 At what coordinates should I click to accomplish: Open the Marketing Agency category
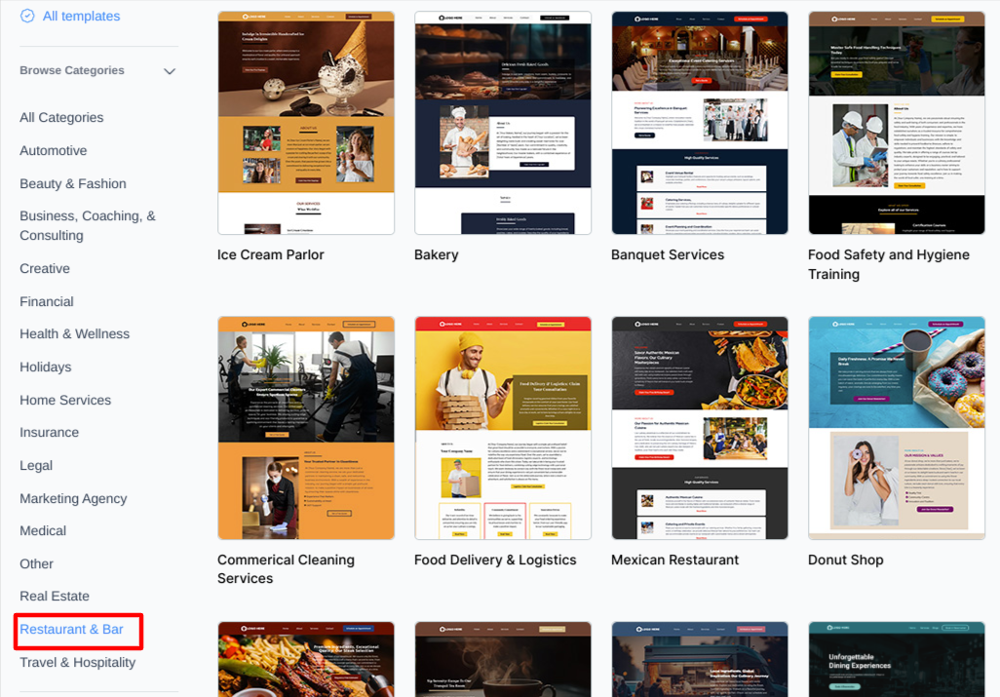[73, 499]
